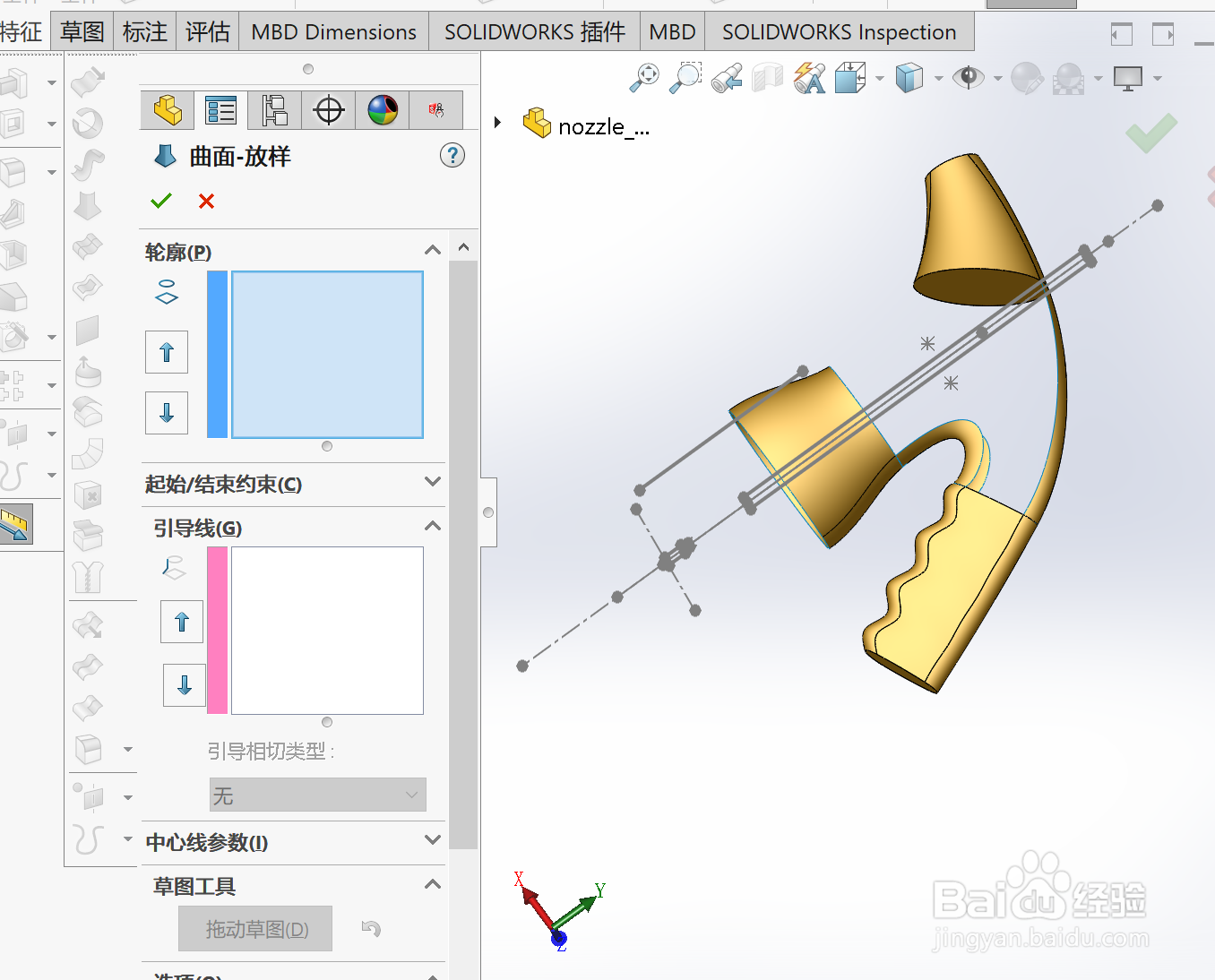Viewport: 1215px width, 980px height.
Task: Accept with the graphics-area green checkmark
Action: (1151, 133)
